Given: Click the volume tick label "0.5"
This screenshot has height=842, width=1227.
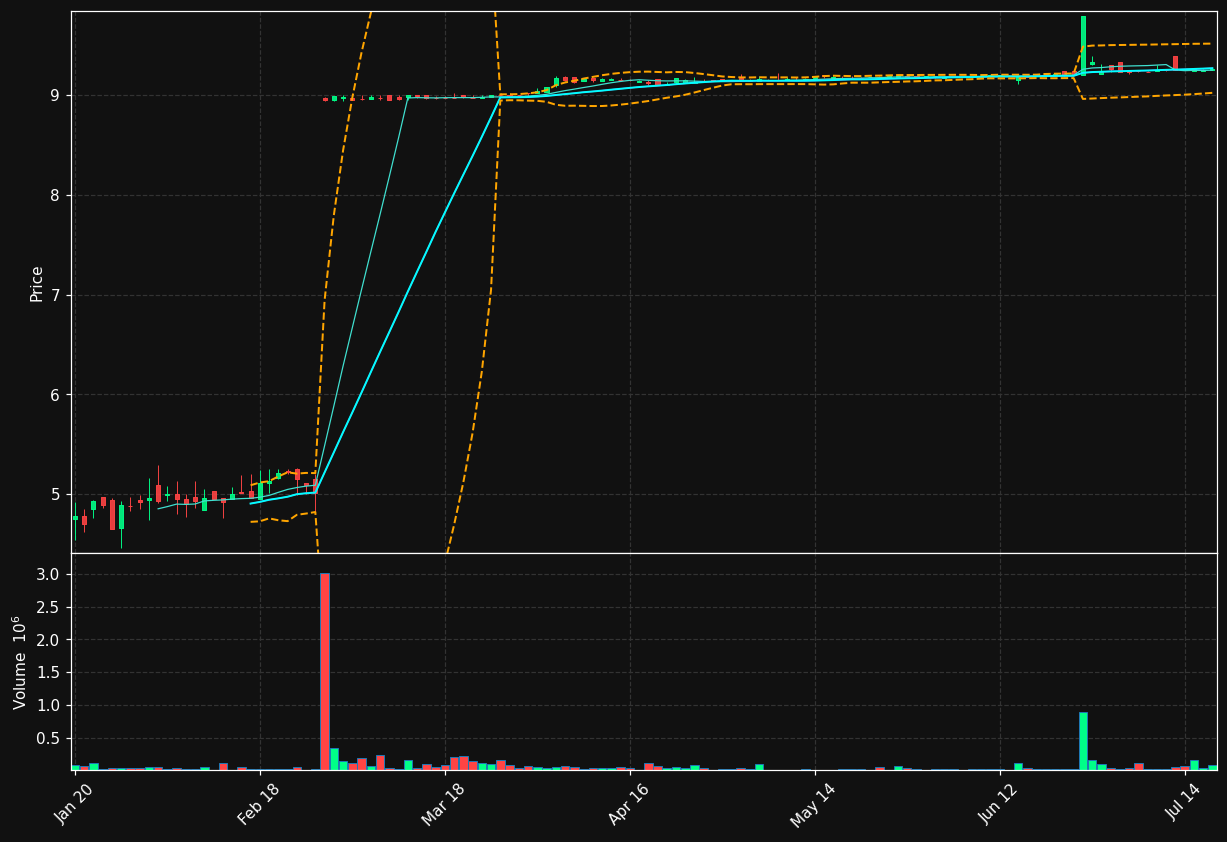Looking at the screenshot, I should 49,739.
